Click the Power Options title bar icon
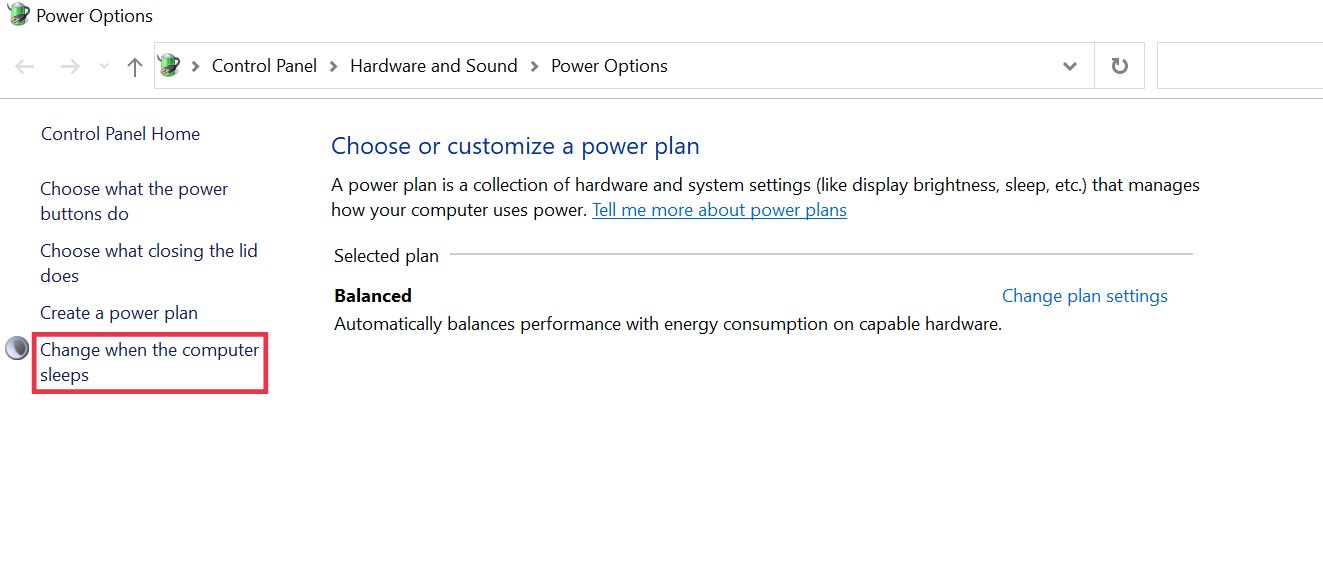 [x=17, y=15]
